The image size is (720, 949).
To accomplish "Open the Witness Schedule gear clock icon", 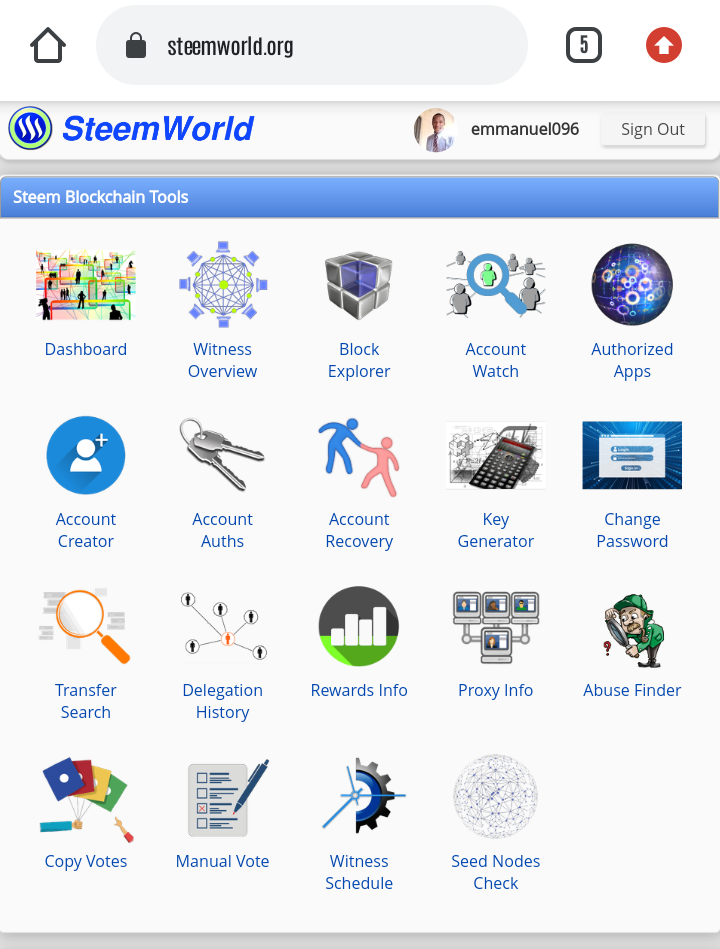I will 362,796.
